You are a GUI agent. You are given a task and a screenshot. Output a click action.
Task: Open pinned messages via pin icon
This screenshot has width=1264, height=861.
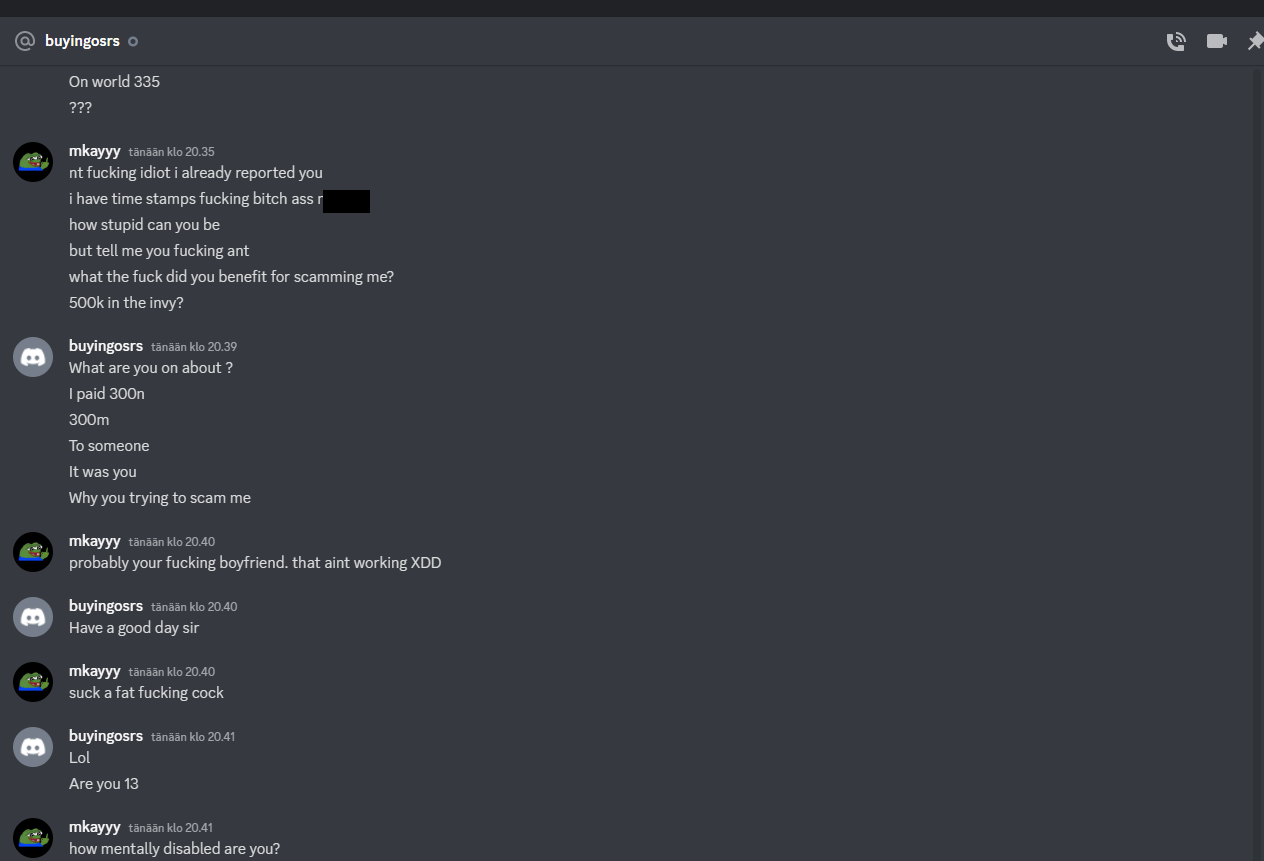point(1255,41)
